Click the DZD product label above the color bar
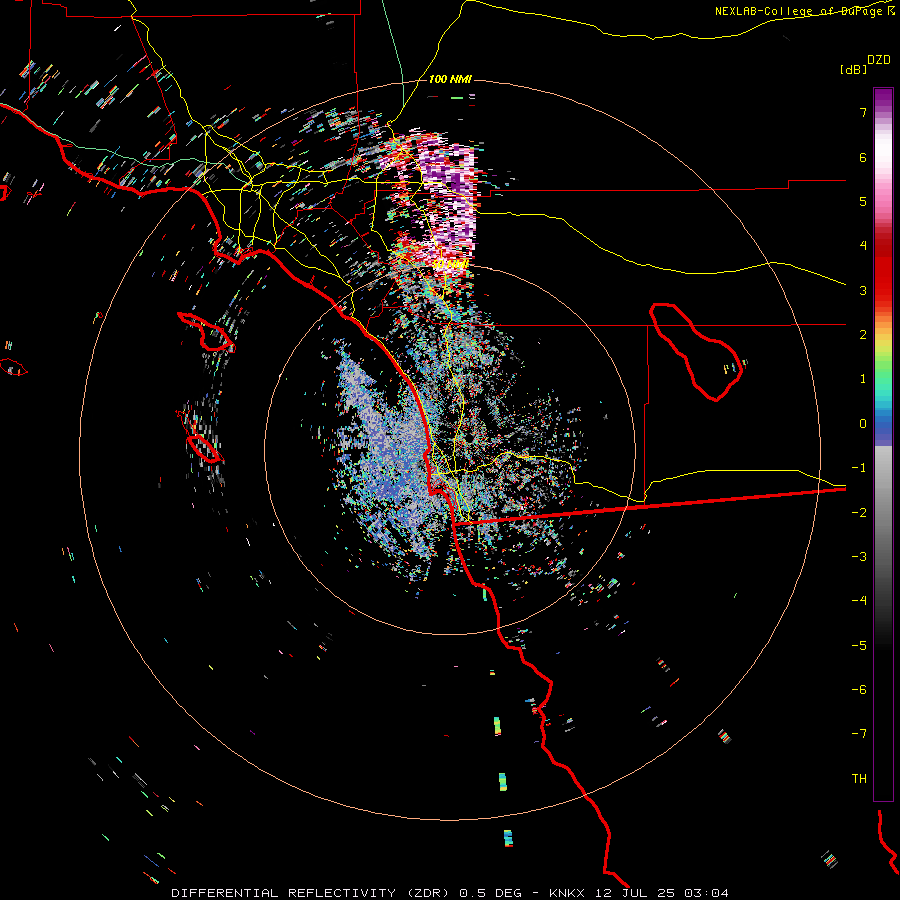This screenshot has height=900, width=900. click(879, 60)
